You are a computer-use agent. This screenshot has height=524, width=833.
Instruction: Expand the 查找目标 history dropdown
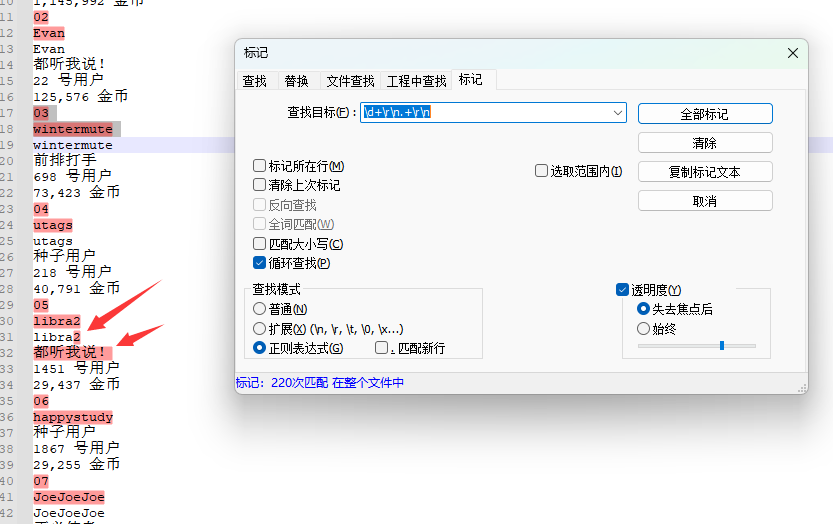point(618,113)
